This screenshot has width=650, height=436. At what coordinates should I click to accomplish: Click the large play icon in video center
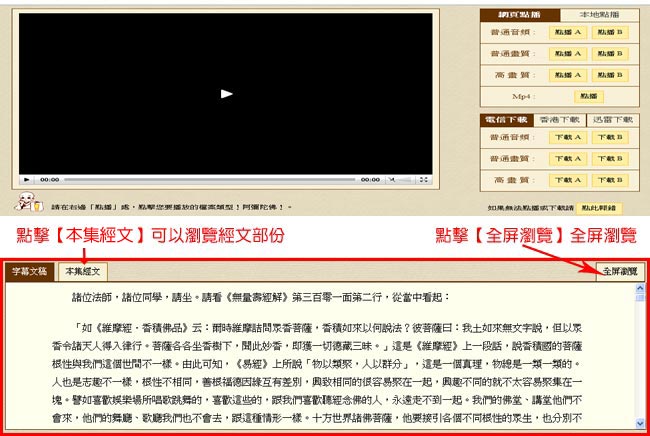pyautogui.click(x=226, y=93)
